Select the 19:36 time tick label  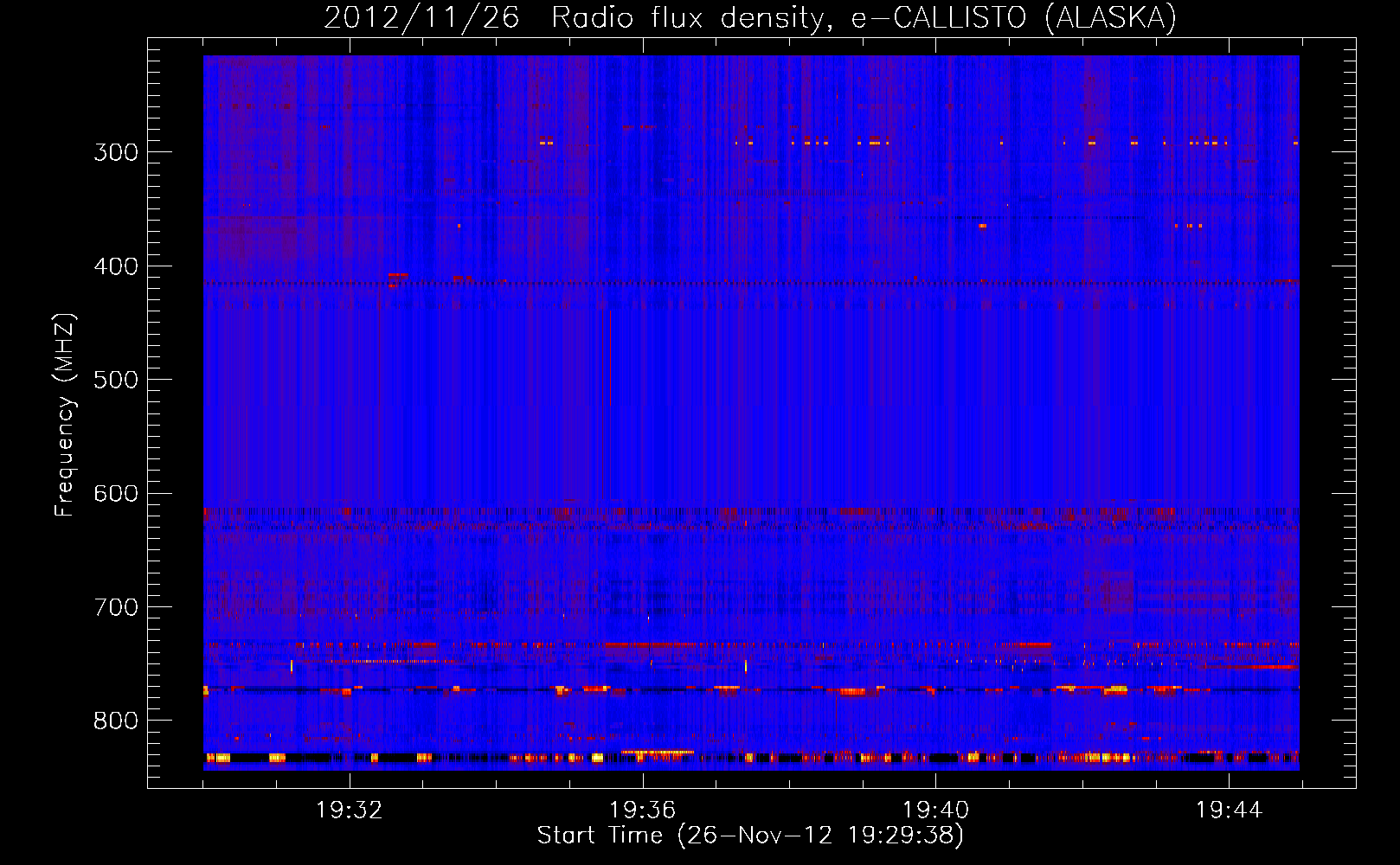643,811
